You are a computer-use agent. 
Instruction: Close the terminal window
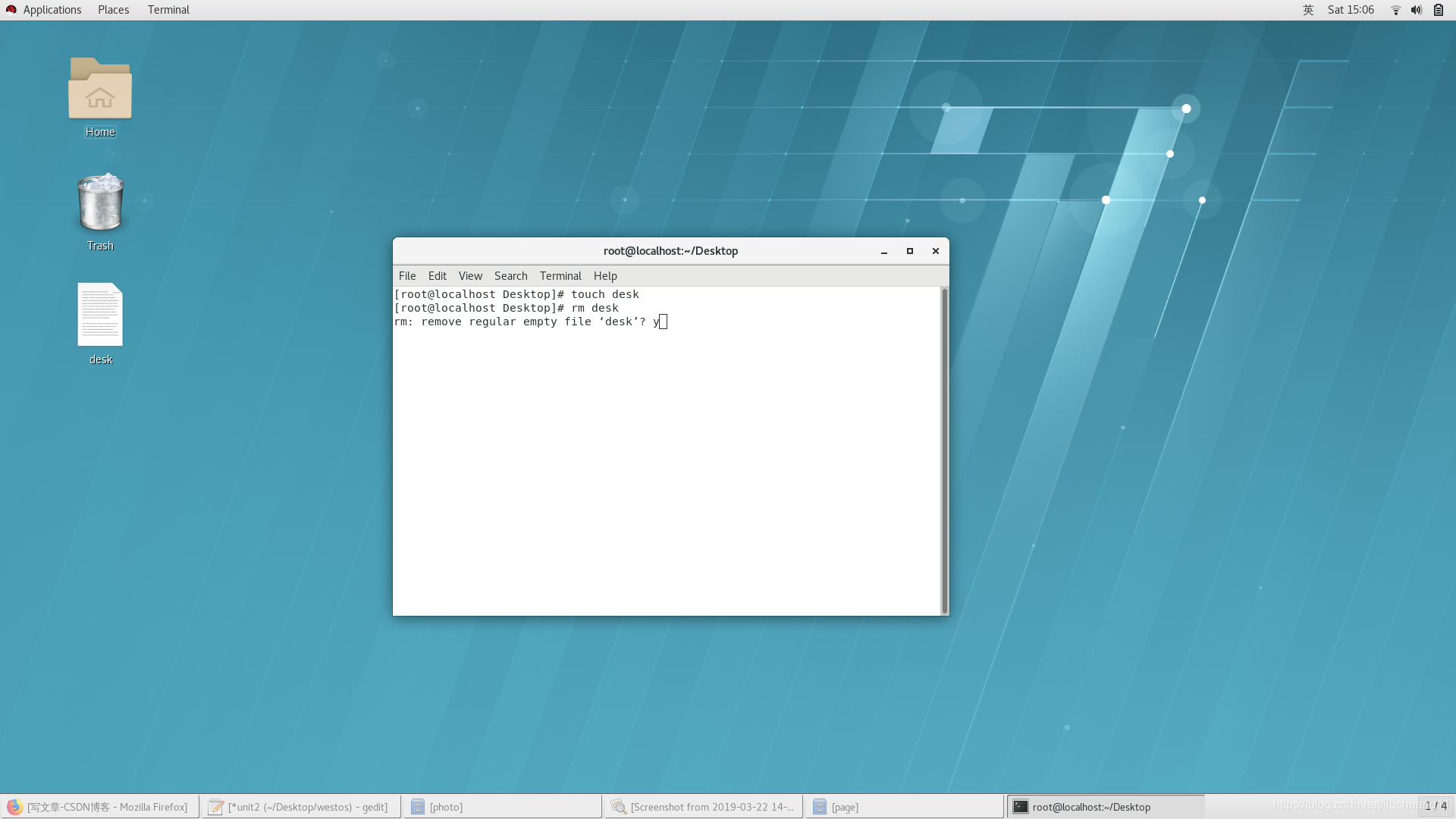click(x=936, y=251)
